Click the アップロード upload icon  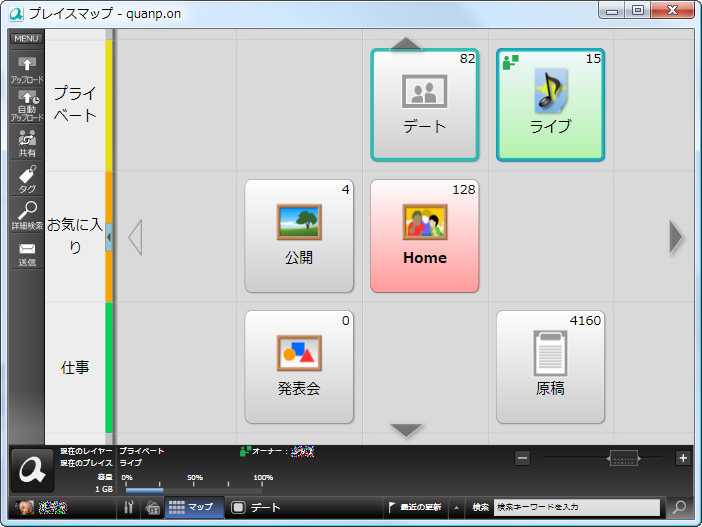[x=27, y=70]
